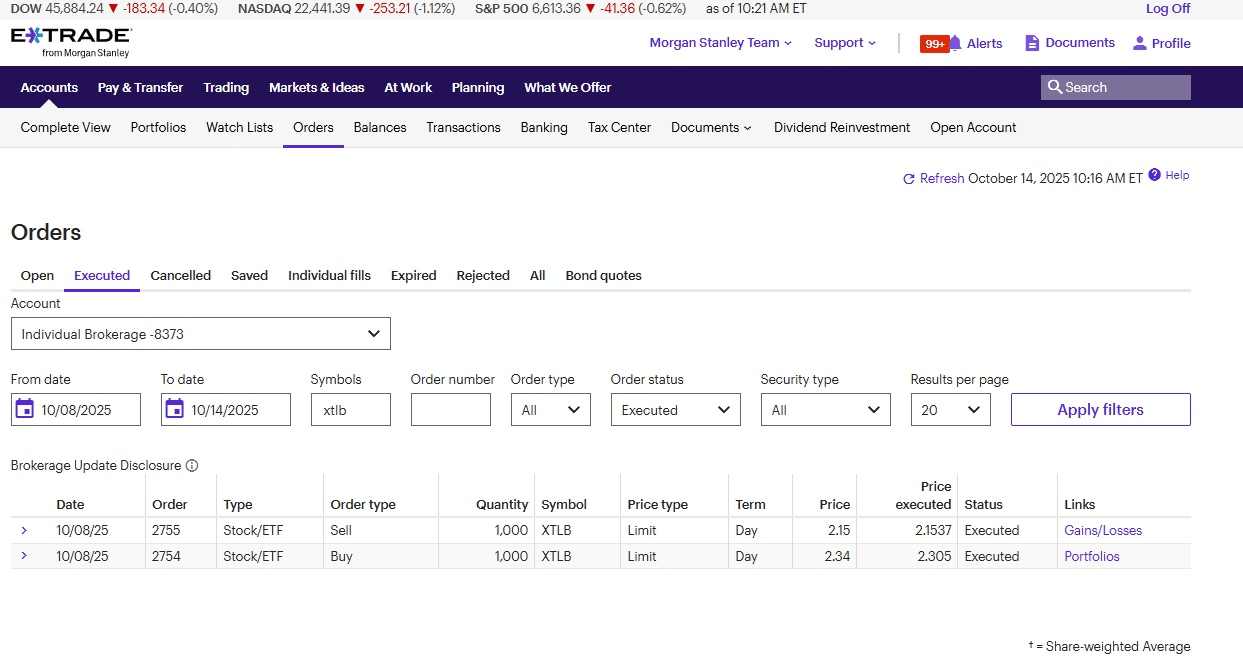The height and width of the screenshot is (659, 1243).
Task: Open the Account selection dropdown
Action: (x=200, y=334)
